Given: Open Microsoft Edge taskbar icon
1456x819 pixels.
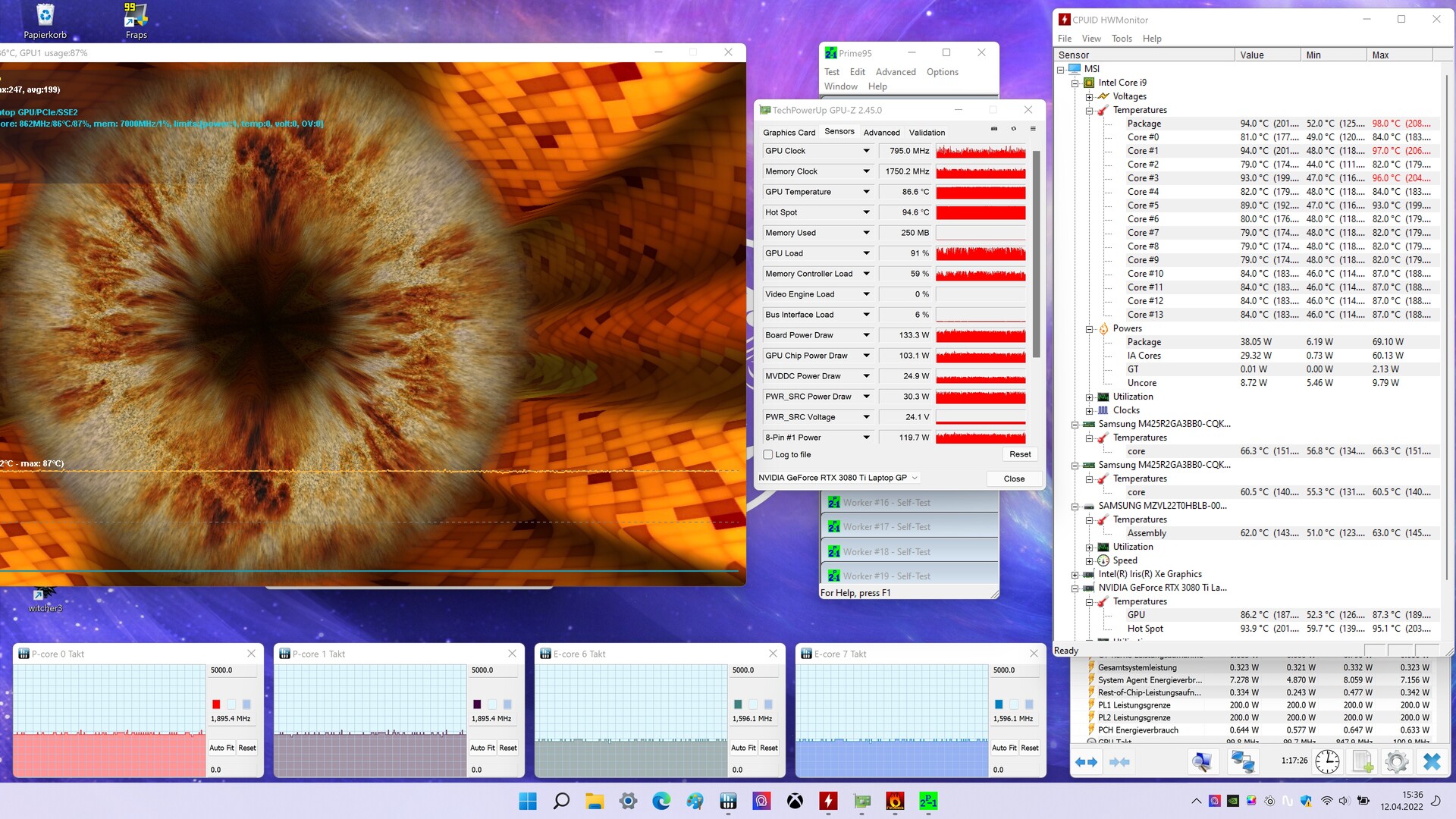Looking at the screenshot, I should pos(661,802).
